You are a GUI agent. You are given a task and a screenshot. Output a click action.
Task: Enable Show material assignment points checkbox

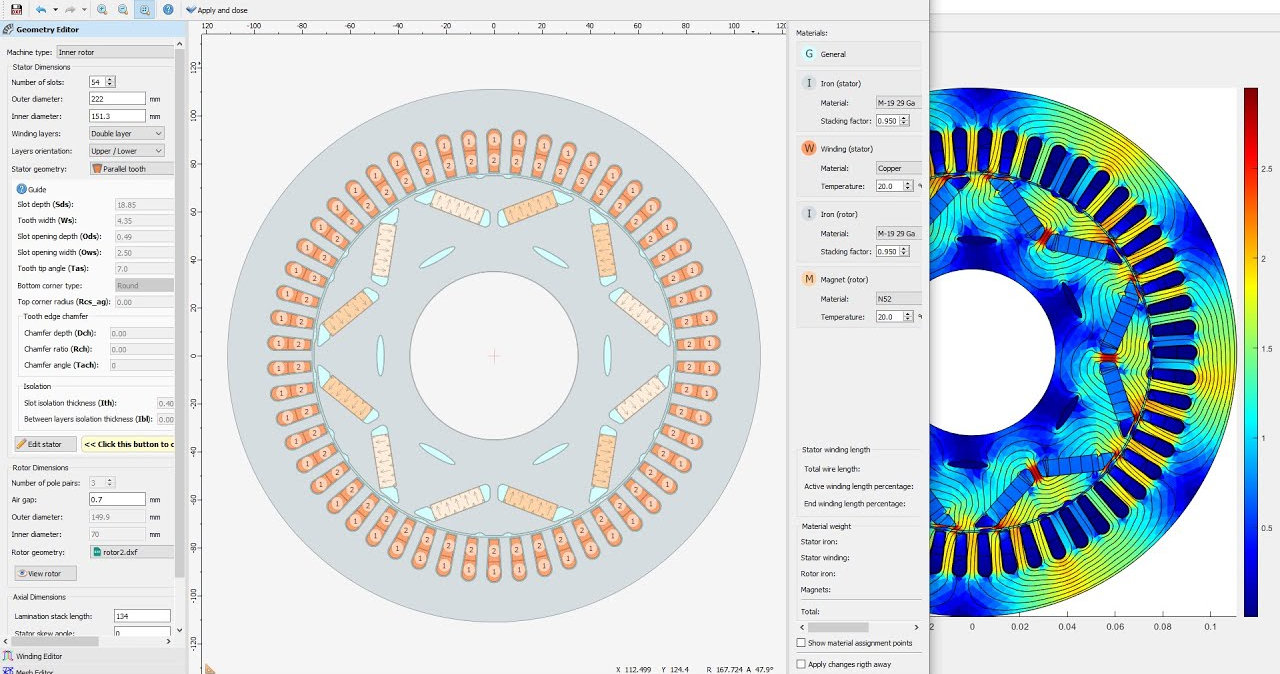click(x=801, y=643)
